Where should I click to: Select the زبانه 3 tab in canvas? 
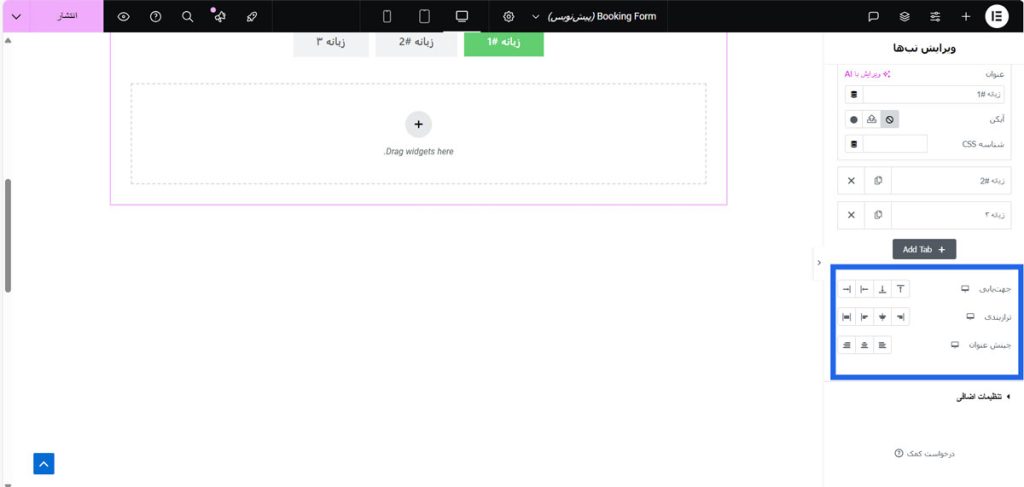(331, 43)
